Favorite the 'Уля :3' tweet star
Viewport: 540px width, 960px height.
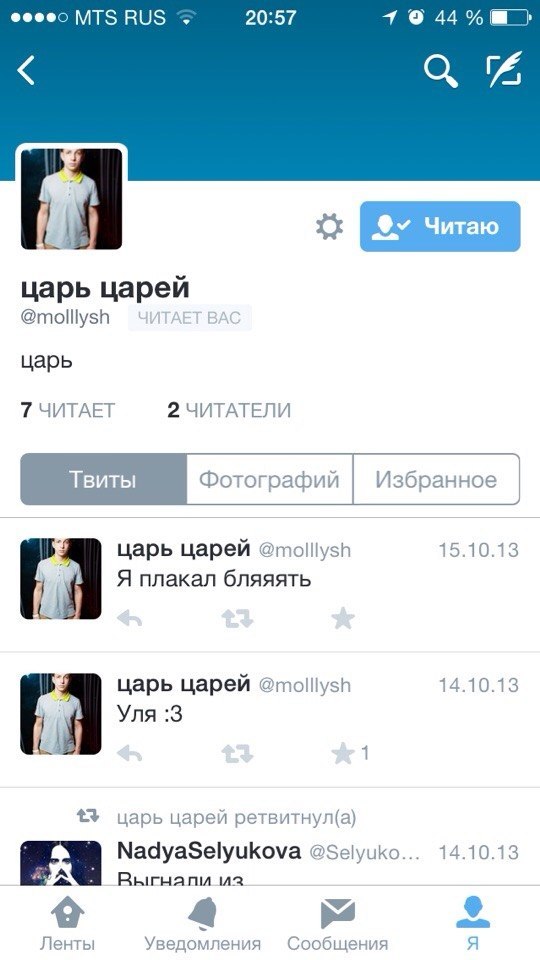[343, 754]
